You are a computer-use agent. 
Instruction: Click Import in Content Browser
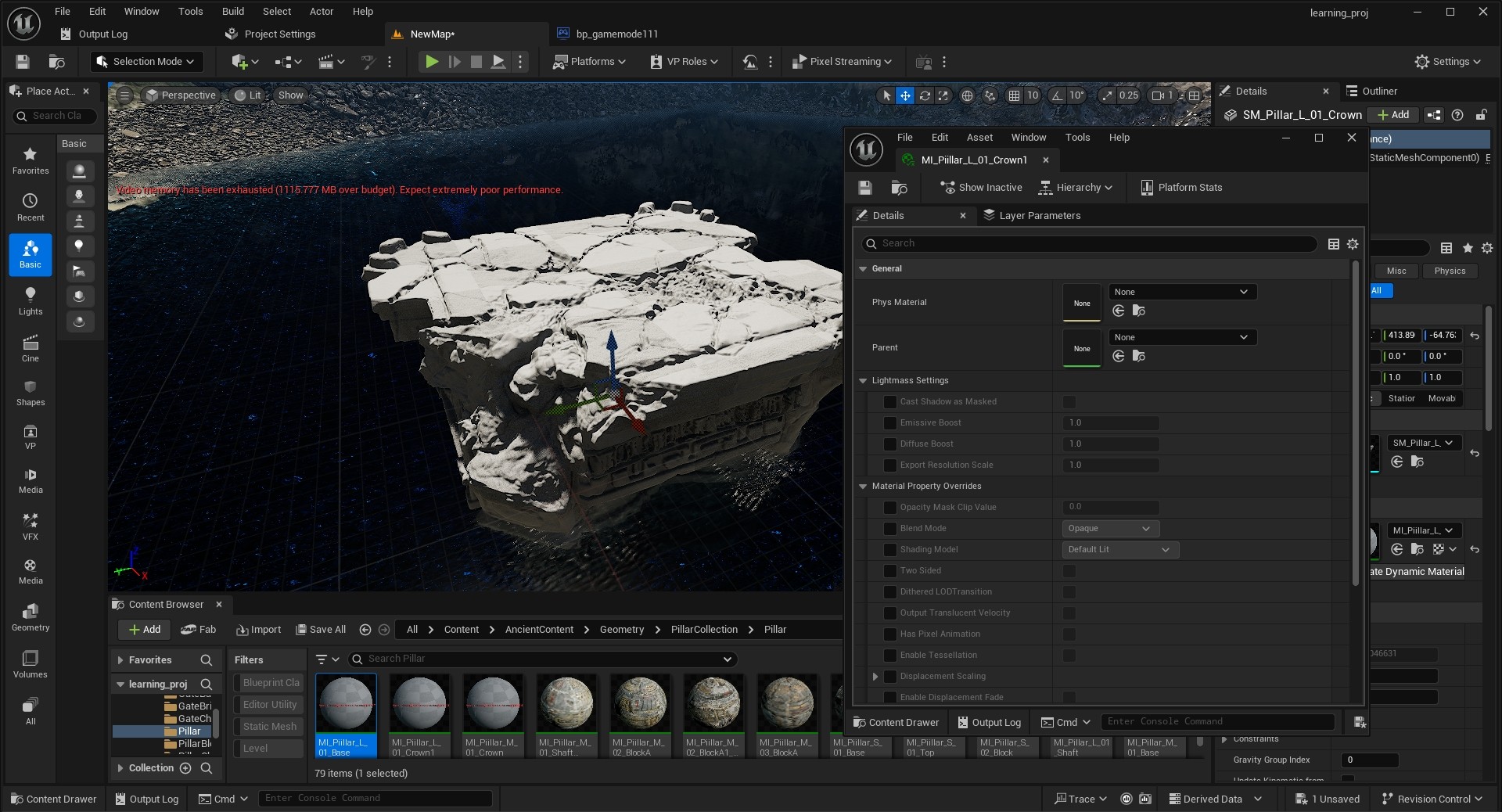coord(259,631)
